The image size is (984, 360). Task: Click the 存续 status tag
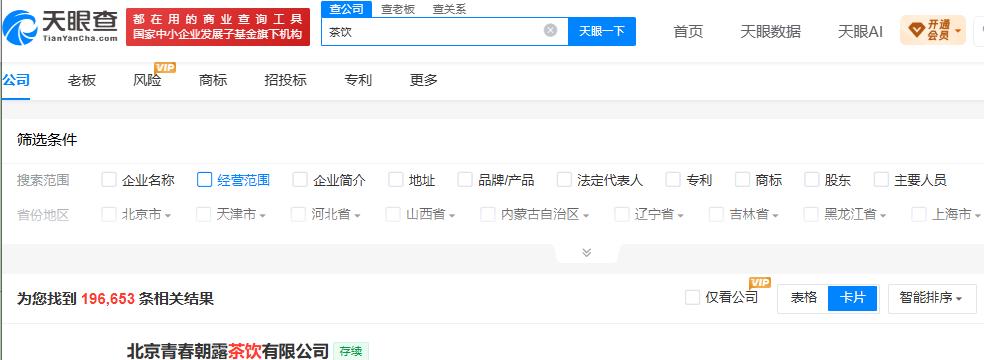(x=351, y=351)
